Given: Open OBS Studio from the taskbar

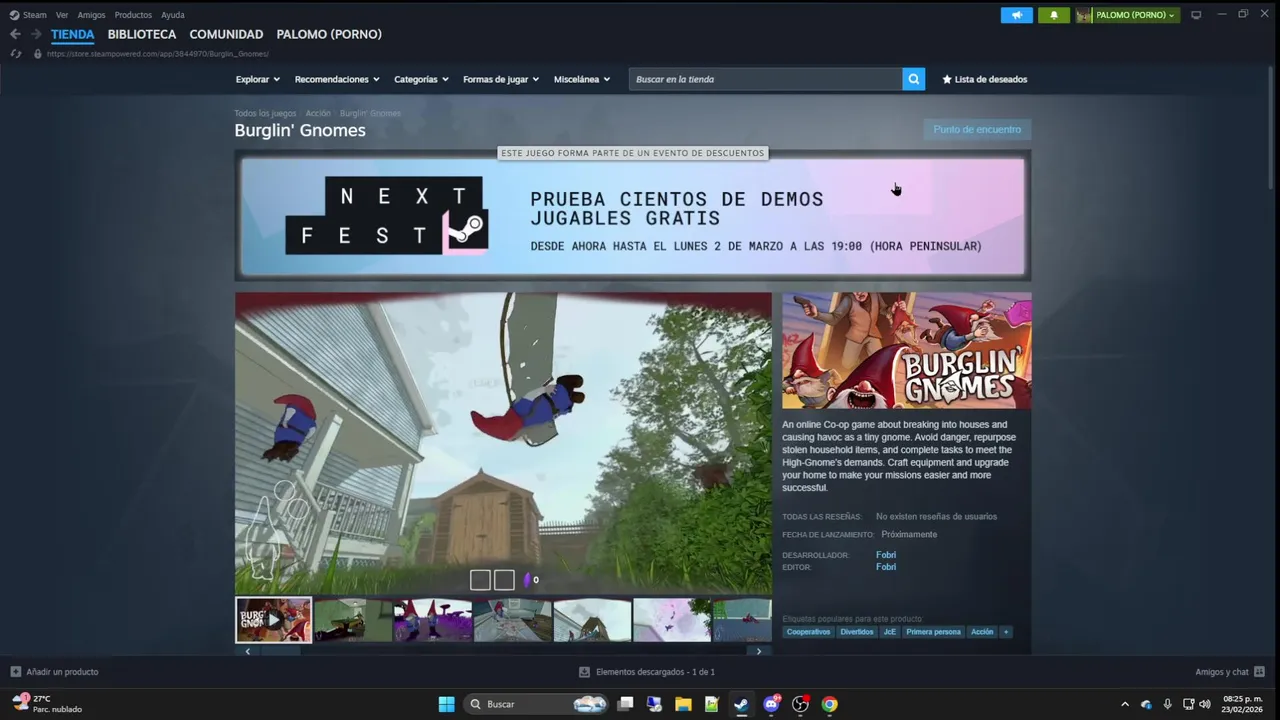Looking at the screenshot, I should (x=800, y=704).
